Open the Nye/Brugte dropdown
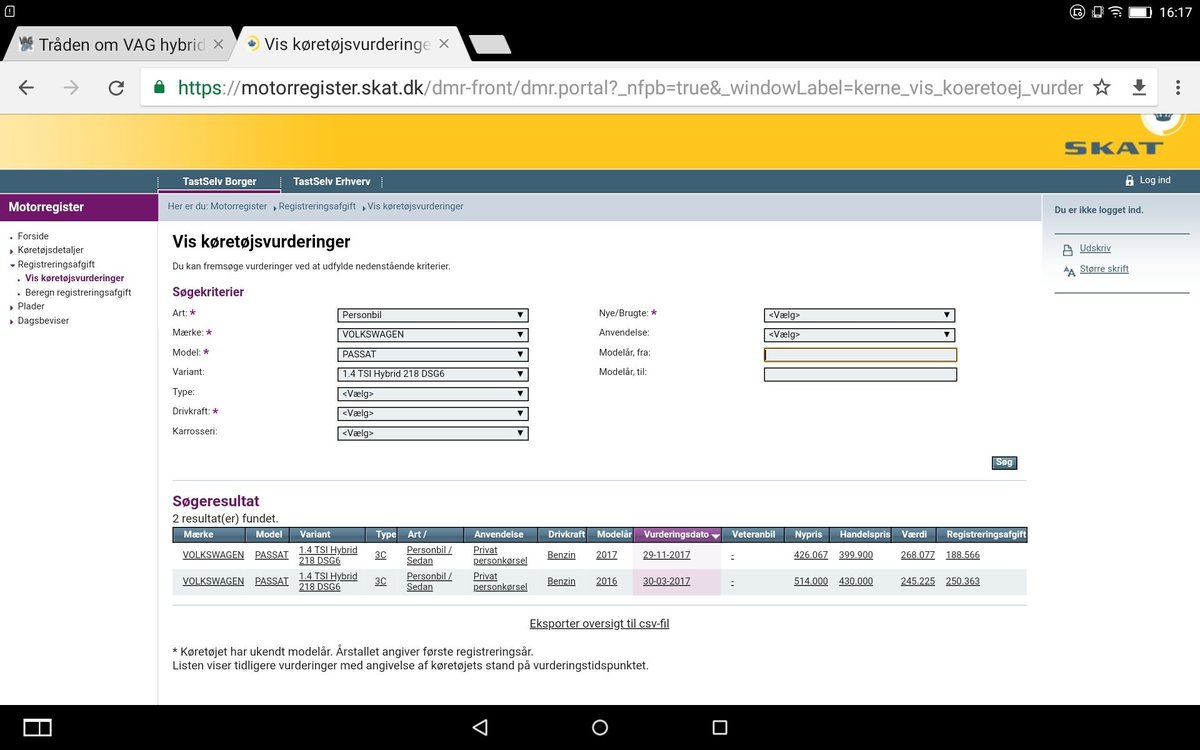The width and height of the screenshot is (1200, 750). click(858, 315)
